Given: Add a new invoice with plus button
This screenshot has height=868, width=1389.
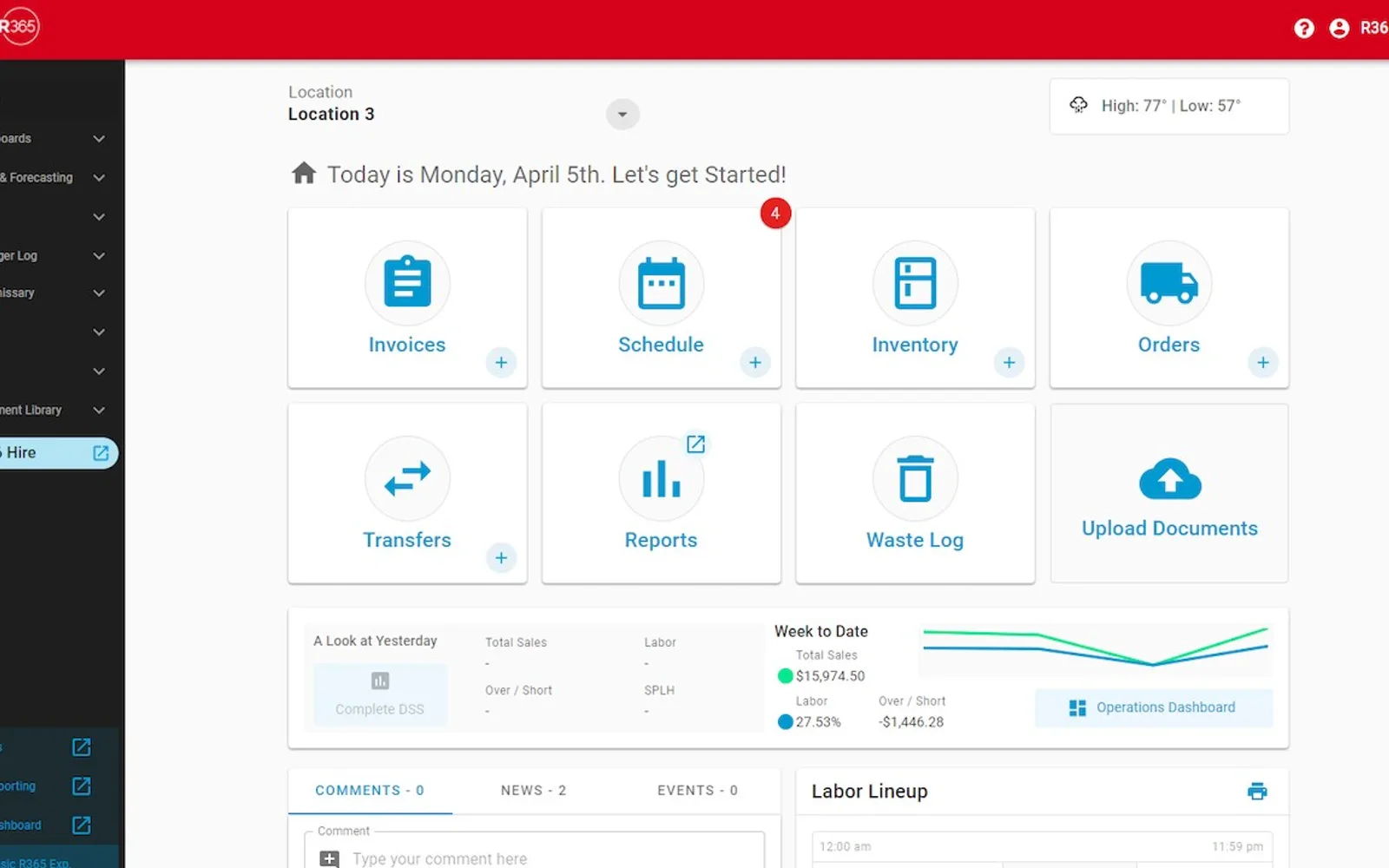Looking at the screenshot, I should point(501,362).
